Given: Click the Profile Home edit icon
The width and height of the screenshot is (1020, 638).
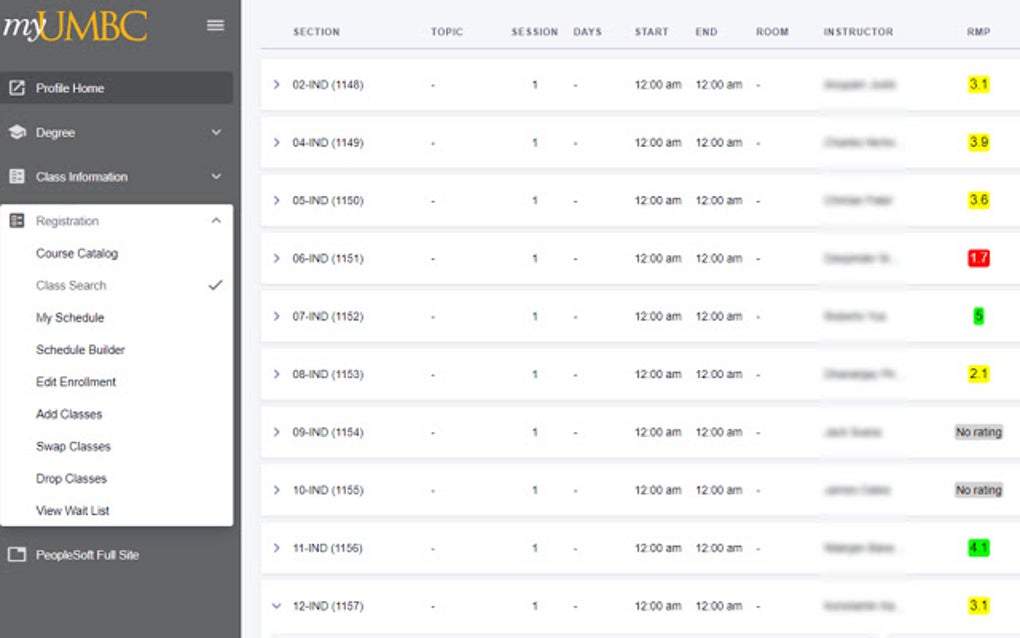Looking at the screenshot, I should [x=16, y=88].
